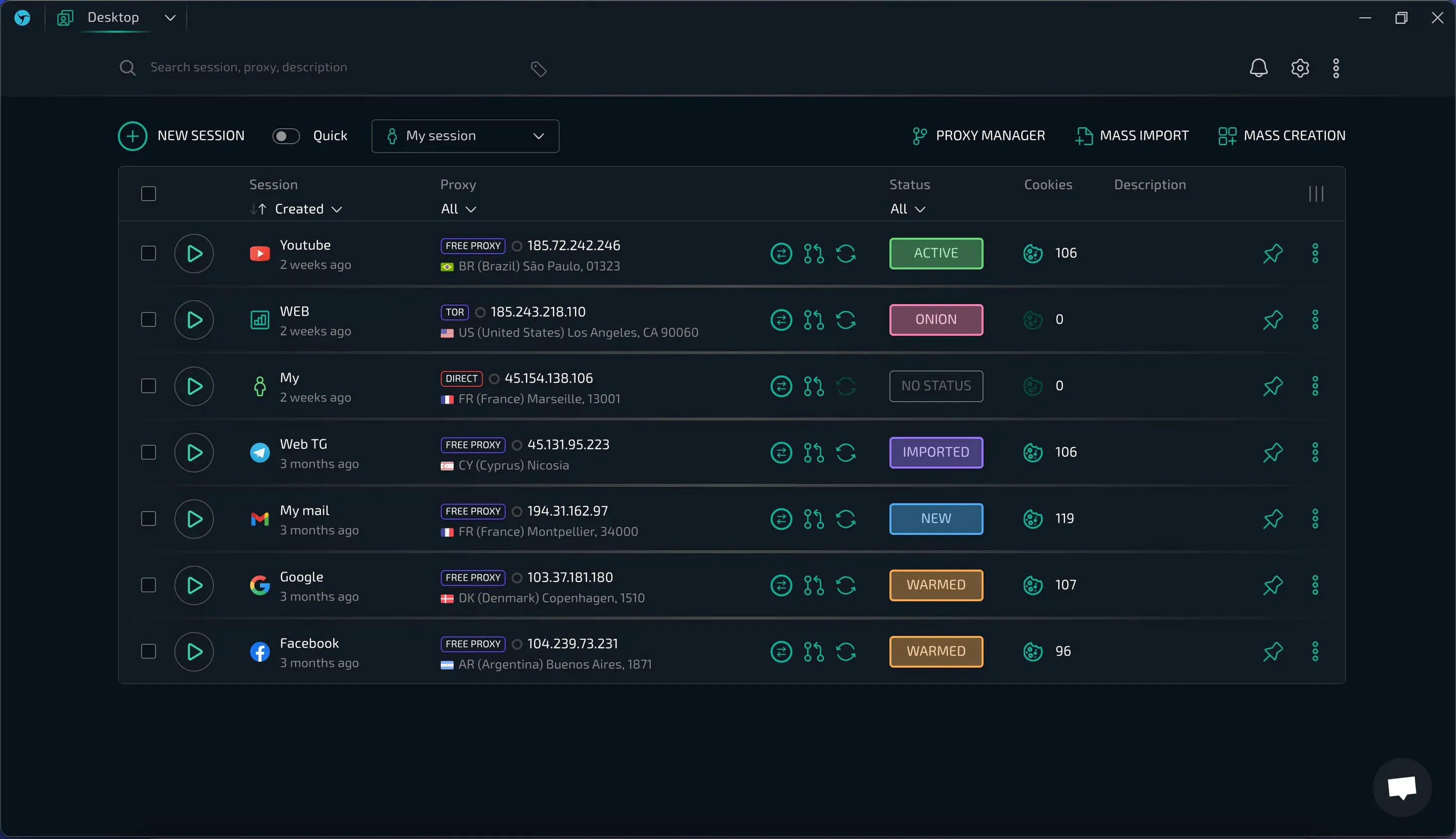Image resolution: width=1456 pixels, height=839 pixels.
Task: Click the NEW SESSION button
Action: [181, 136]
